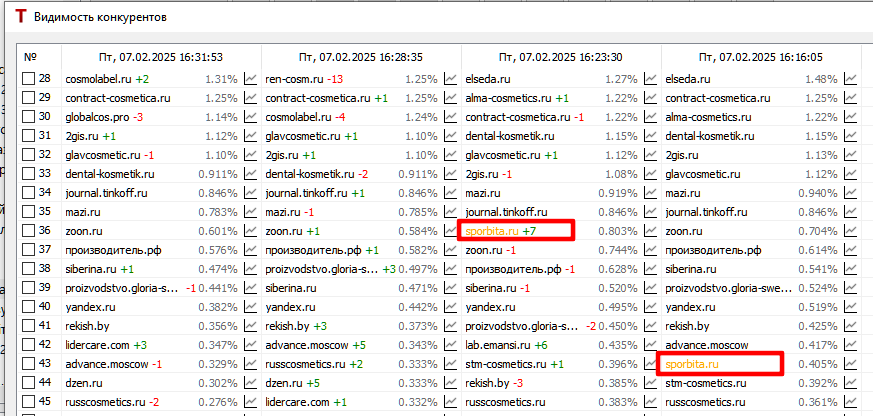
Task: Click column header Пт, 07.02.2025 16:16:05
Action: [761, 57]
